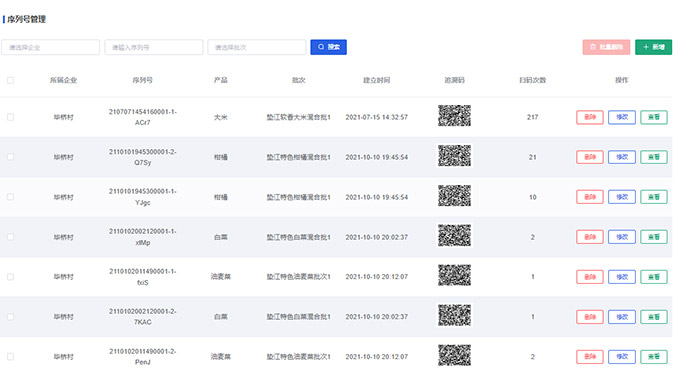Delete the row with serial ending PenJ
680x368 pixels.
point(590,357)
